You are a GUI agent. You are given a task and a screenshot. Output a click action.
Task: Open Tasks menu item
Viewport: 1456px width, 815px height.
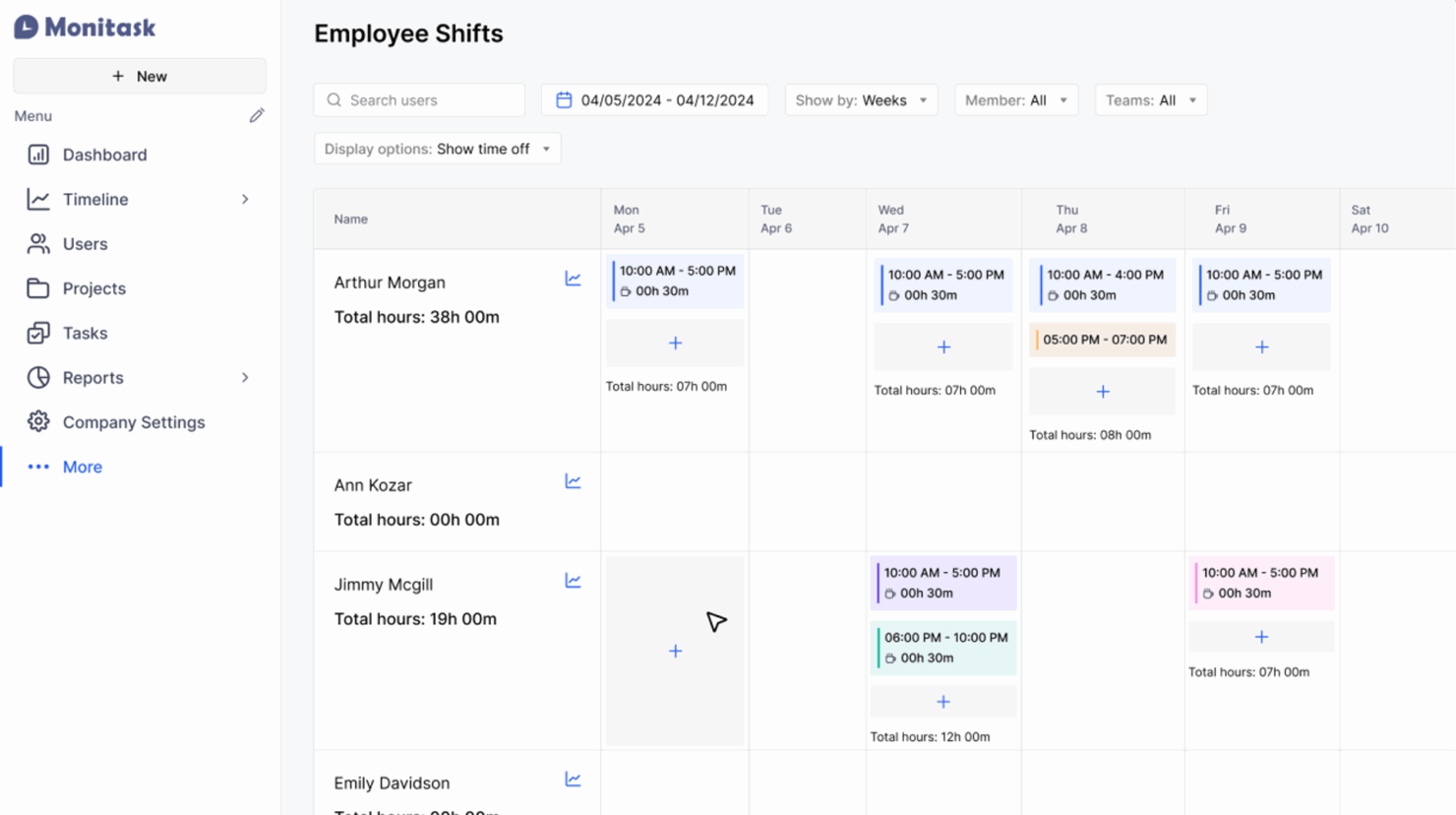pyautogui.click(x=86, y=333)
